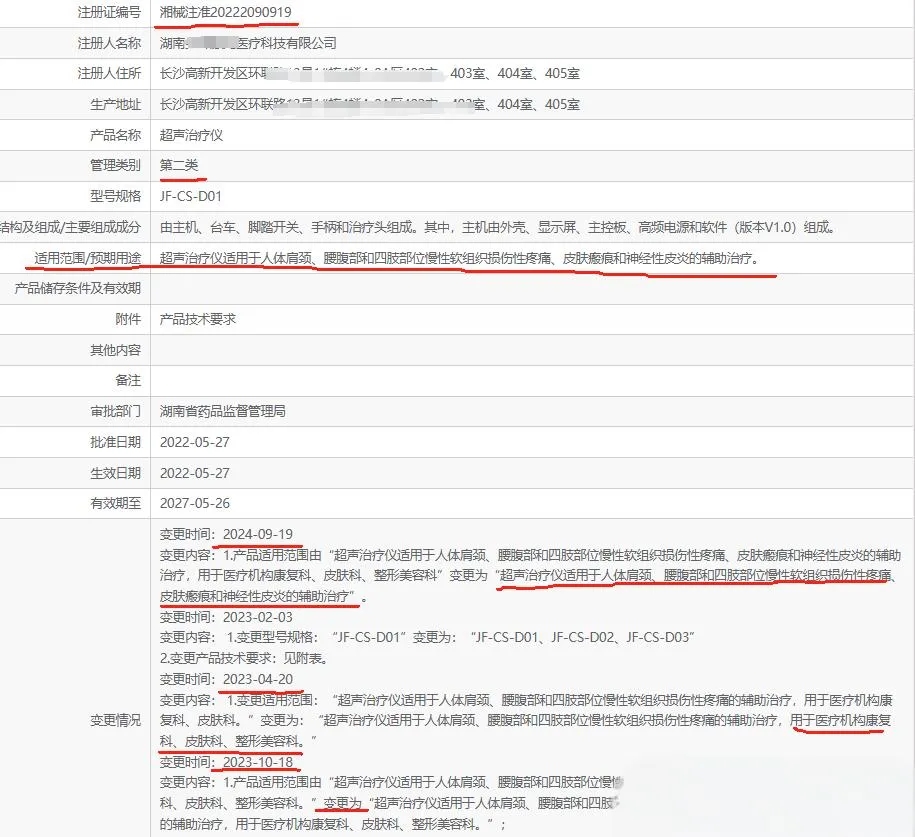Select effective date 2022-05-27 in 生效日期 row

[195, 473]
